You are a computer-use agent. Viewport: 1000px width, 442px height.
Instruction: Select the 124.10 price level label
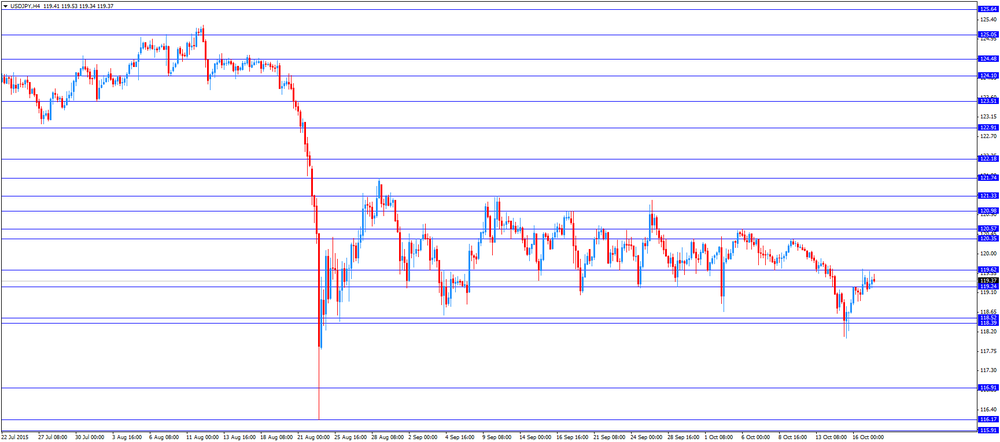click(988, 76)
